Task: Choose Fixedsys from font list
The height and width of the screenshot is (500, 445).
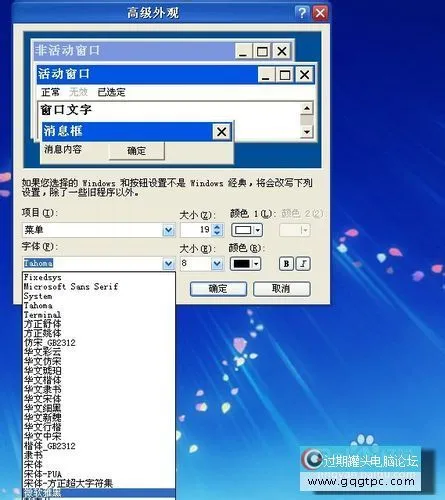Action: [x=99, y=277]
